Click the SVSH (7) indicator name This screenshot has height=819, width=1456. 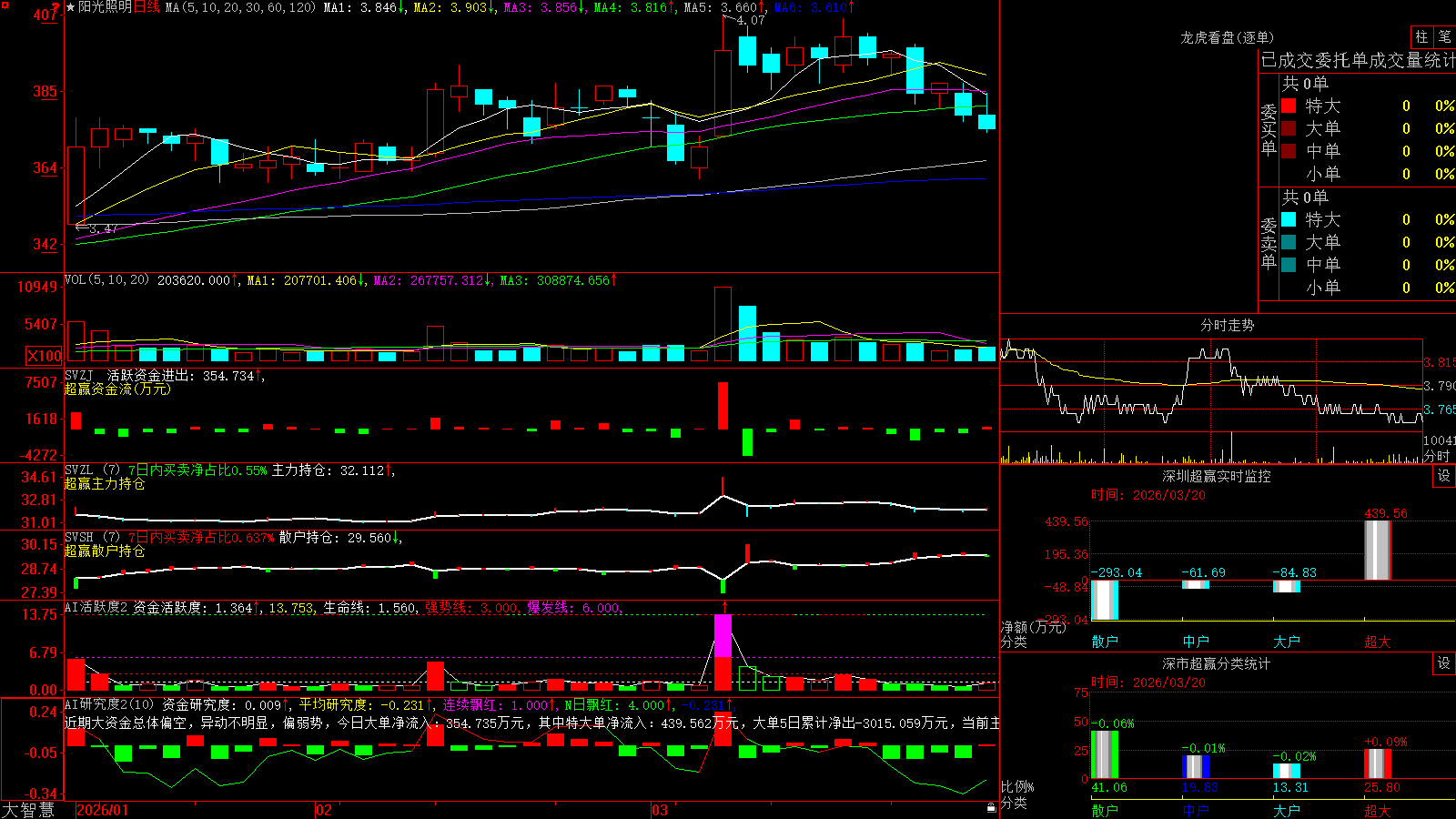coord(92,537)
